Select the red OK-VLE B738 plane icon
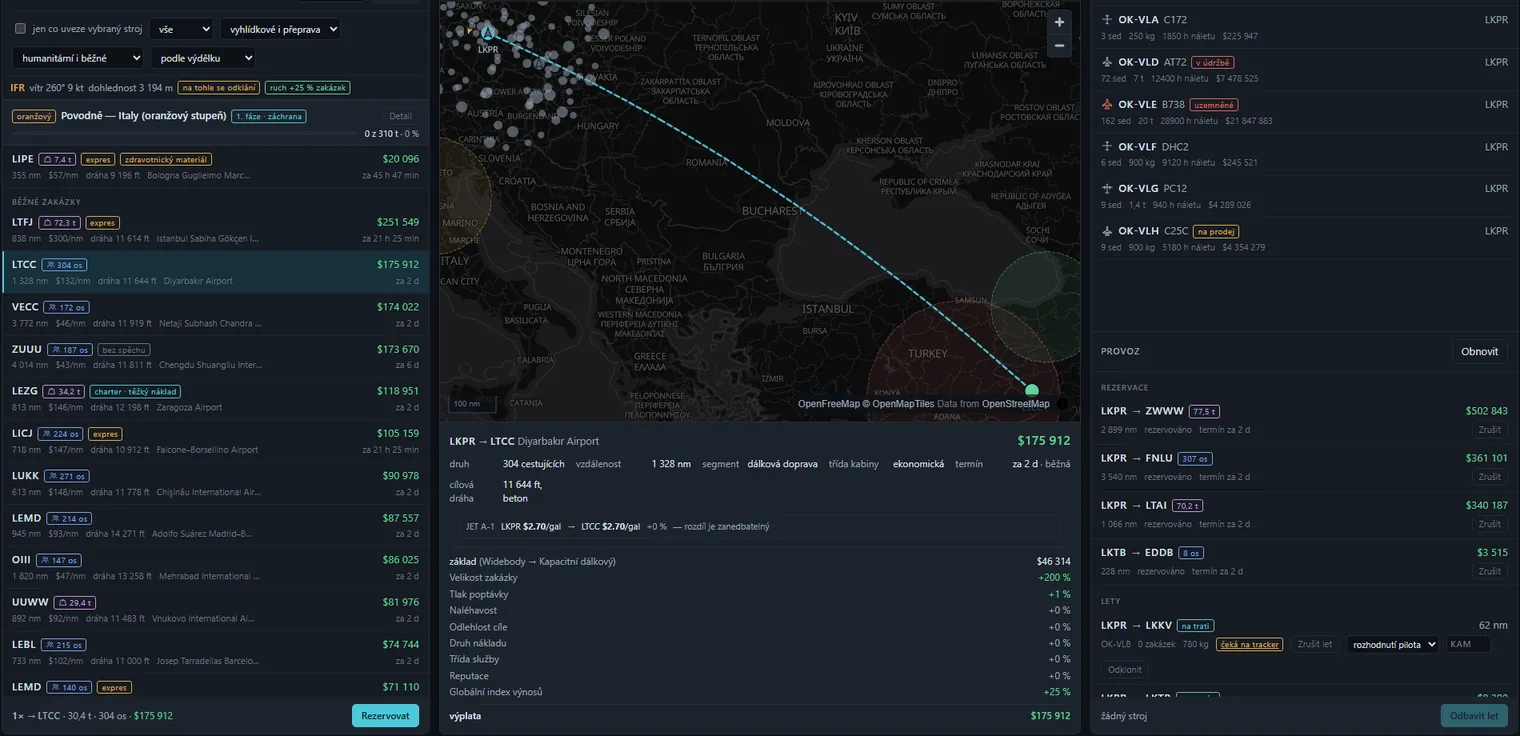Viewport: 1520px width, 736px height. 1107,104
